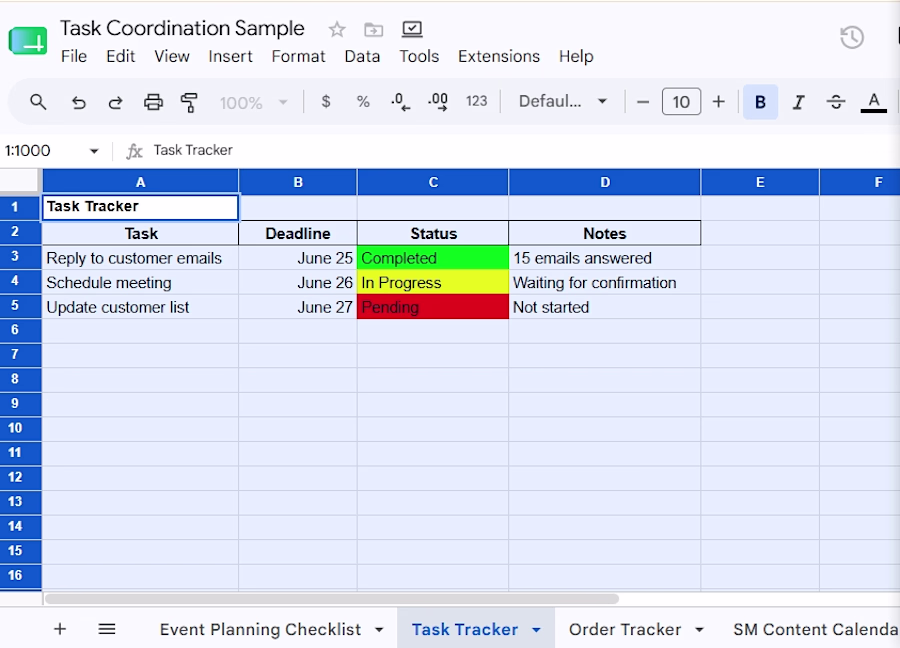This screenshot has height=648, width=900.
Task: Undo the last action
Action: pyautogui.click(x=78, y=102)
